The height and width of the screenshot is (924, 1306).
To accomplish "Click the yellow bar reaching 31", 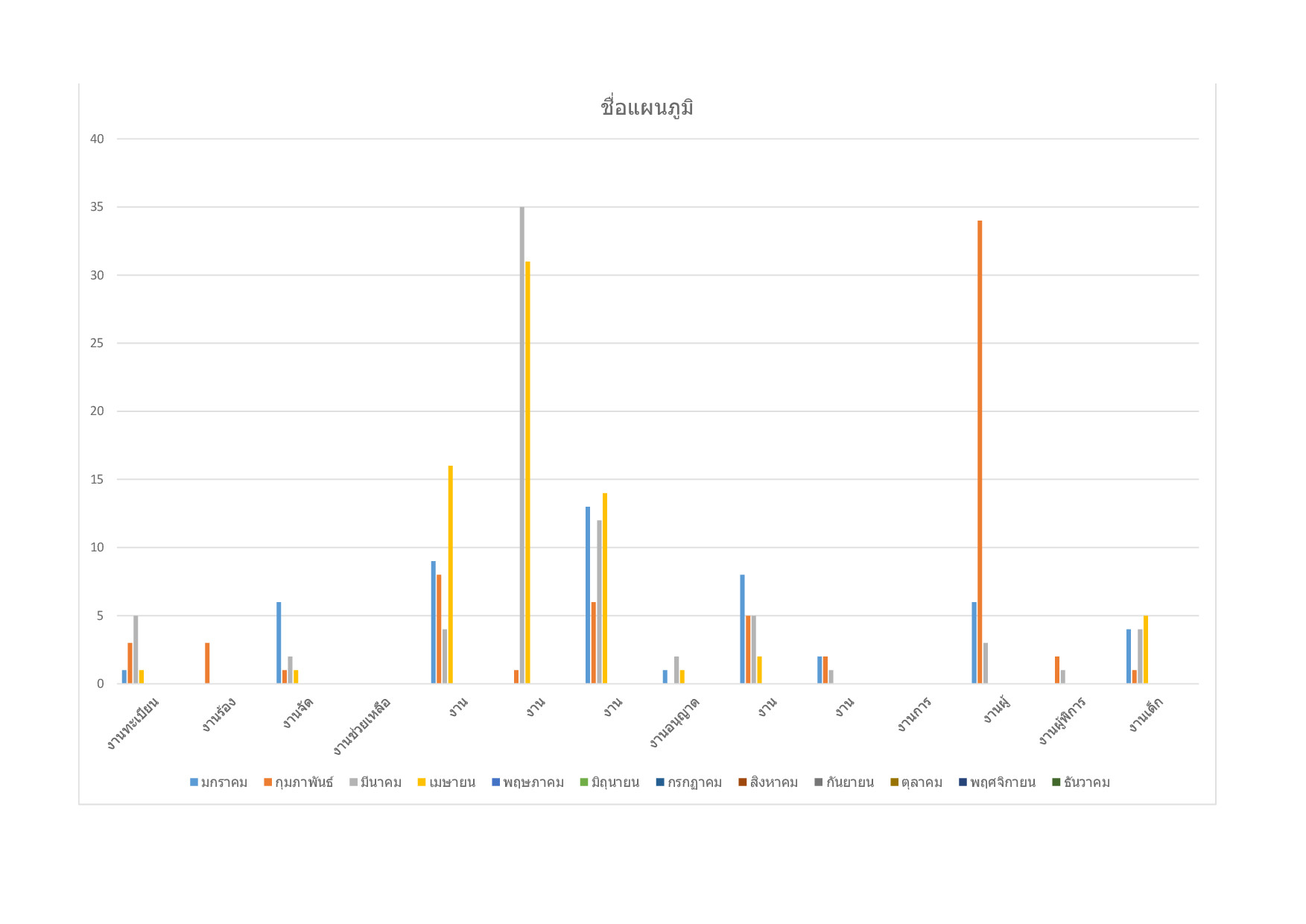I will (527, 472).
